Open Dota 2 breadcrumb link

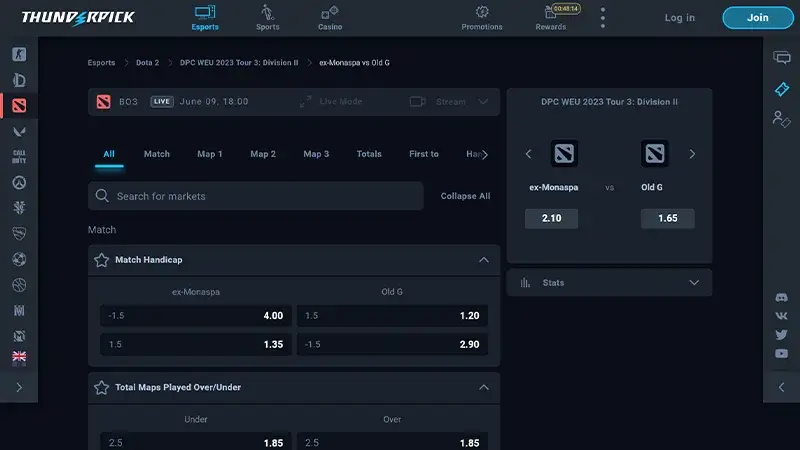[147, 63]
